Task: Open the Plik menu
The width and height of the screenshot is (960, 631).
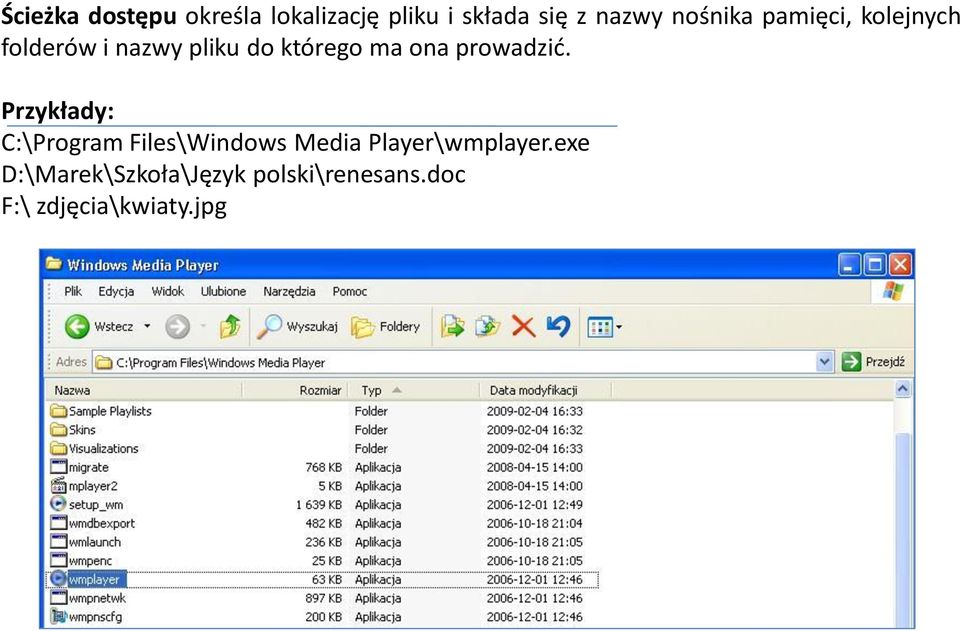Action: coord(73,291)
